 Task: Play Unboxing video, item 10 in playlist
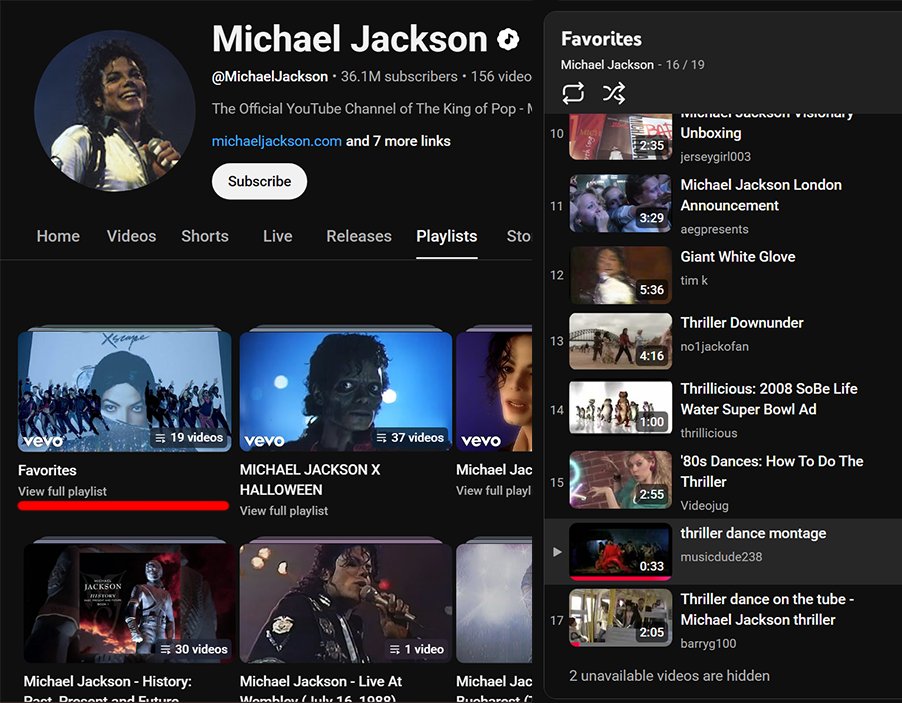pyautogui.click(x=621, y=136)
